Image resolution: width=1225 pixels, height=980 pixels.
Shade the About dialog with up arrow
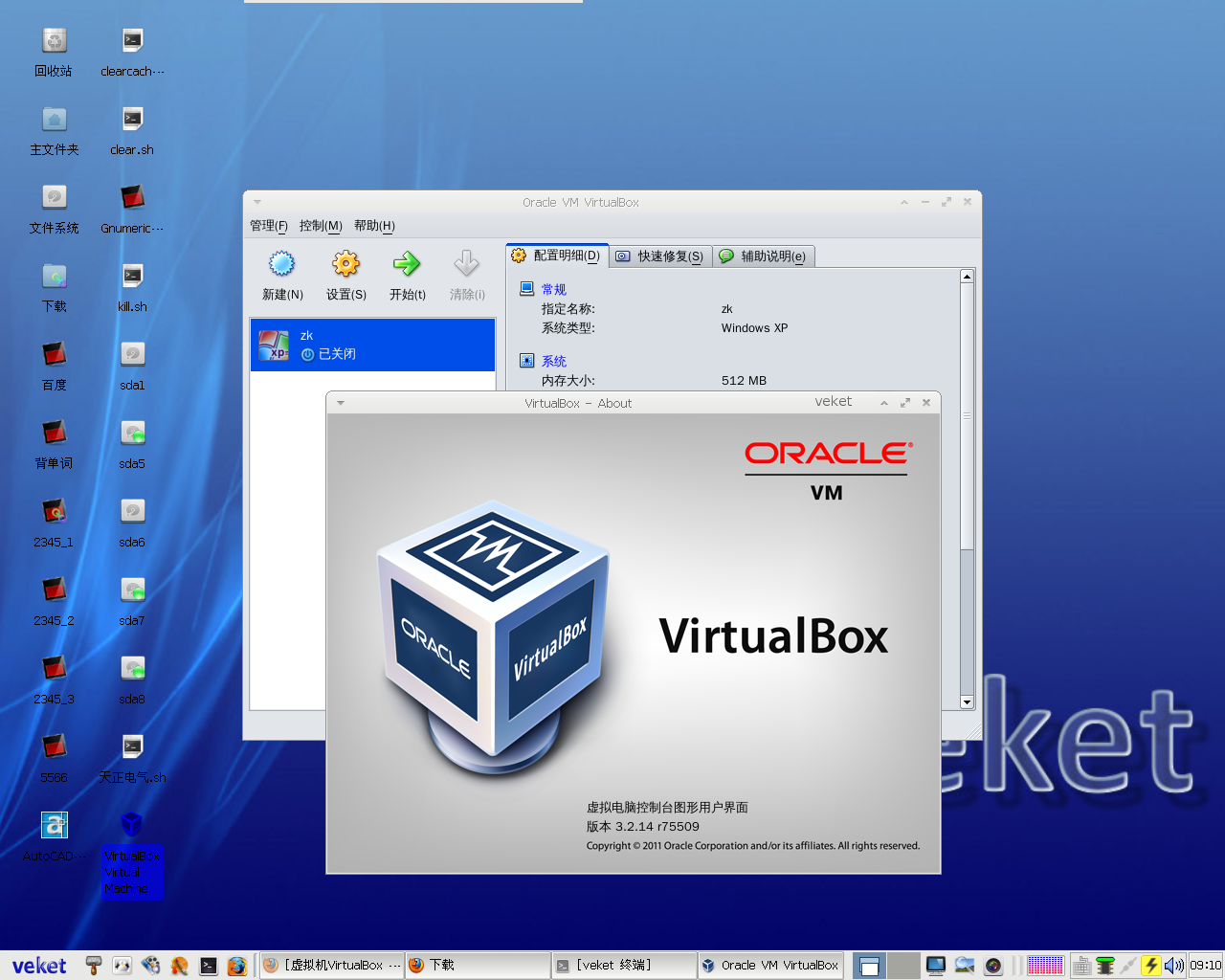coord(884,403)
